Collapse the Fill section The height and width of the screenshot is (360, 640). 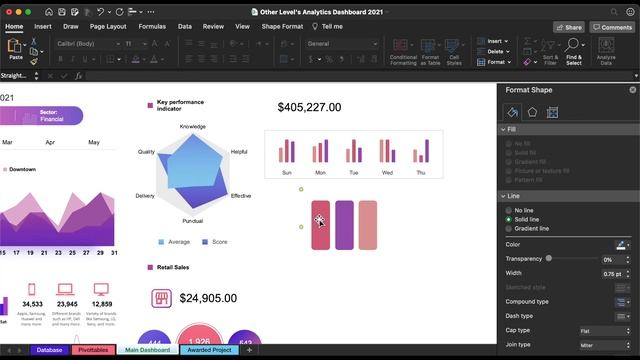503,129
